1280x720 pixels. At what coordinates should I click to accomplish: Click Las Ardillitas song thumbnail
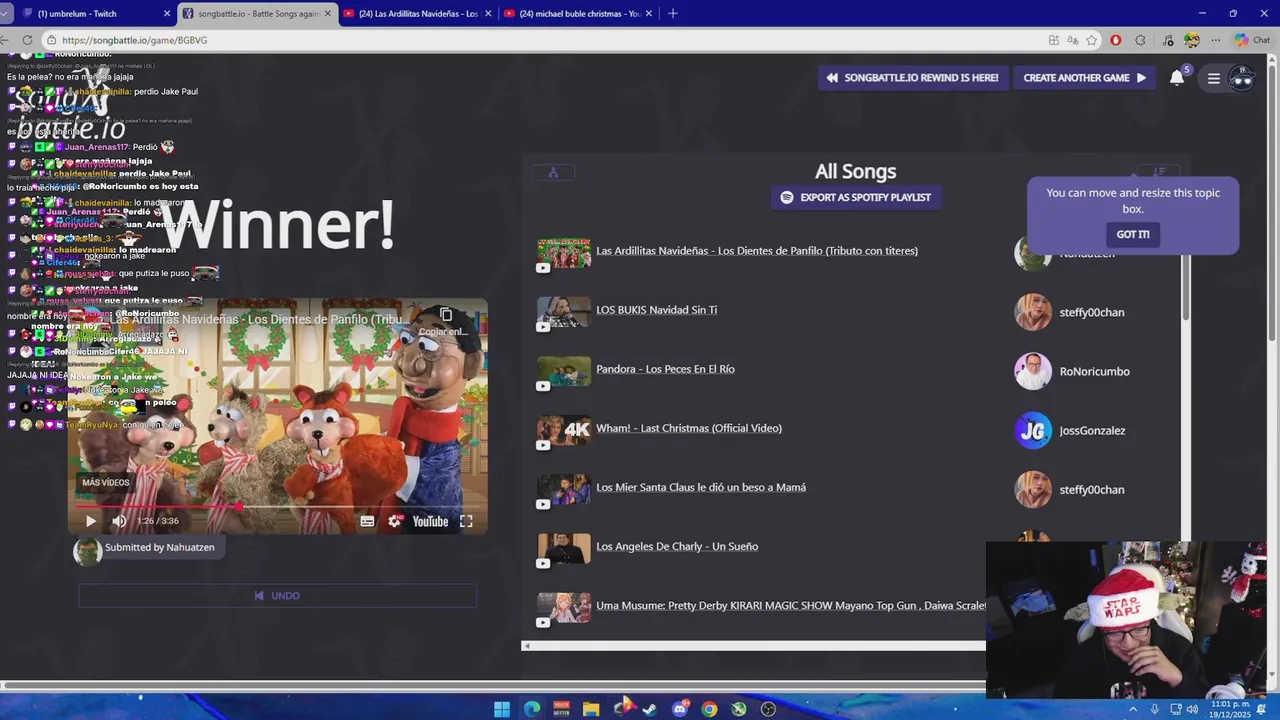tap(564, 255)
